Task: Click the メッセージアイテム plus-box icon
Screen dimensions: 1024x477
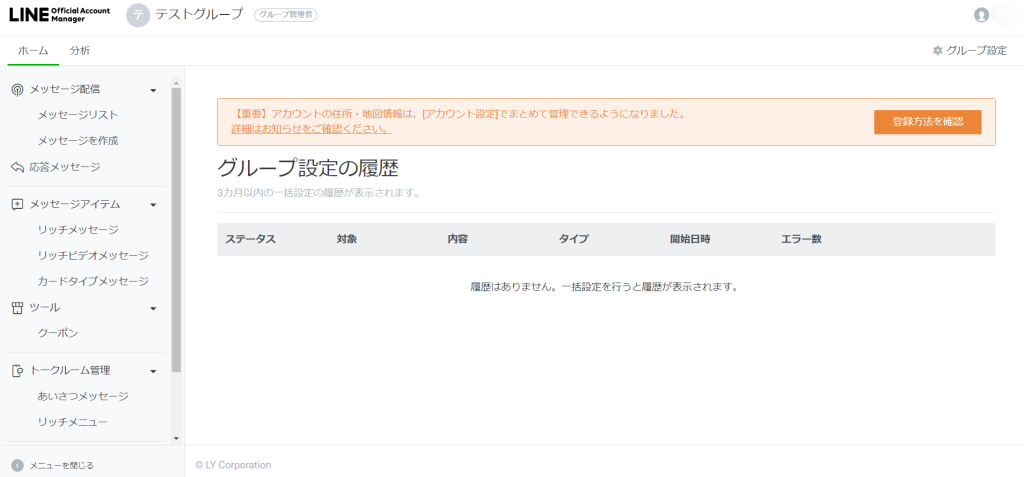Action: pyautogui.click(x=17, y=204)
